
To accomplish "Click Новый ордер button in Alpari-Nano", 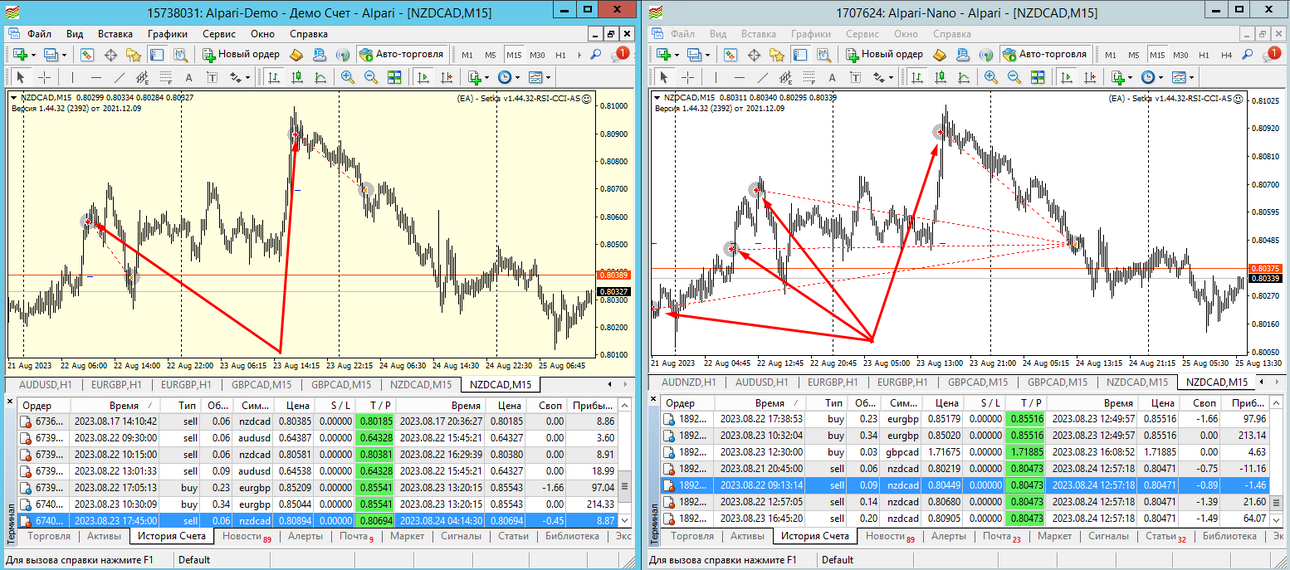I will pyautogui.click(x=885, y=54).
